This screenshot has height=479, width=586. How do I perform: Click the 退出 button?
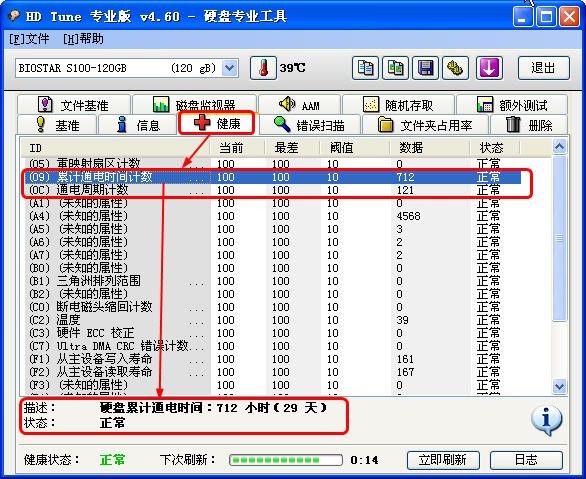click(543, 68)
